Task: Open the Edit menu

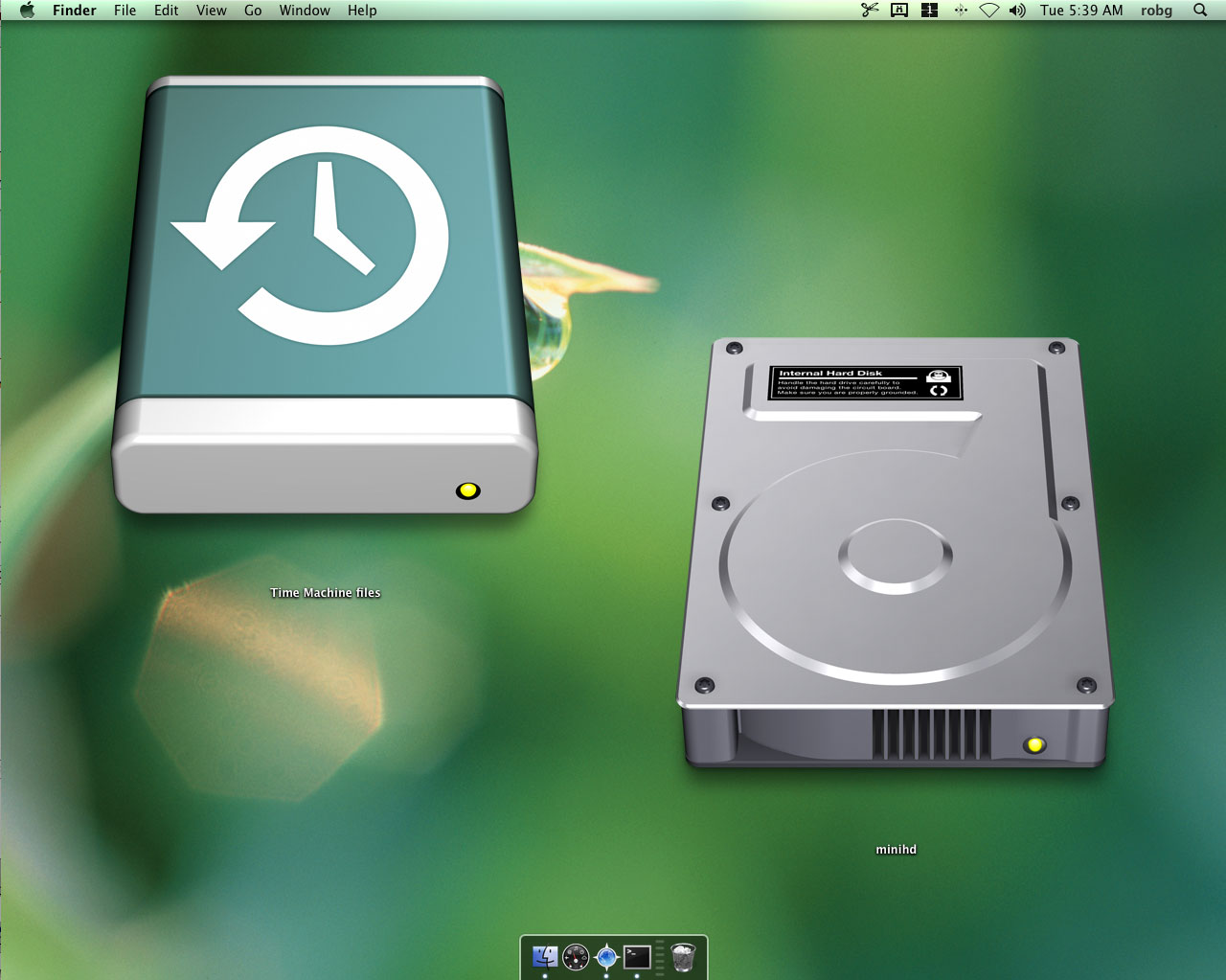Action: (167, 11)
